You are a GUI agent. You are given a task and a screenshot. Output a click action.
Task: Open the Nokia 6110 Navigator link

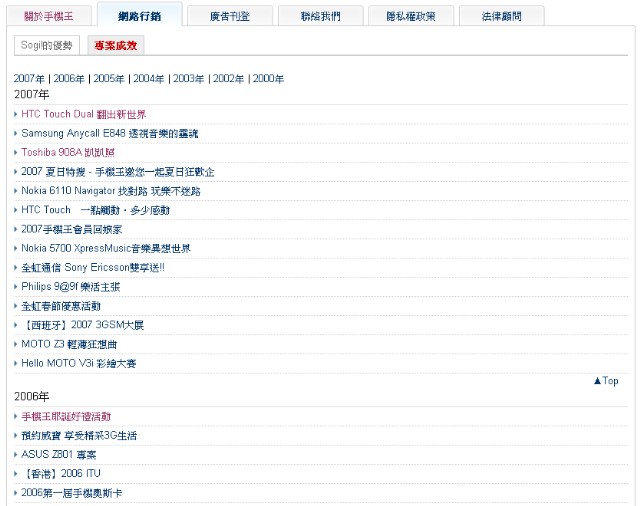tap(110, 191)
